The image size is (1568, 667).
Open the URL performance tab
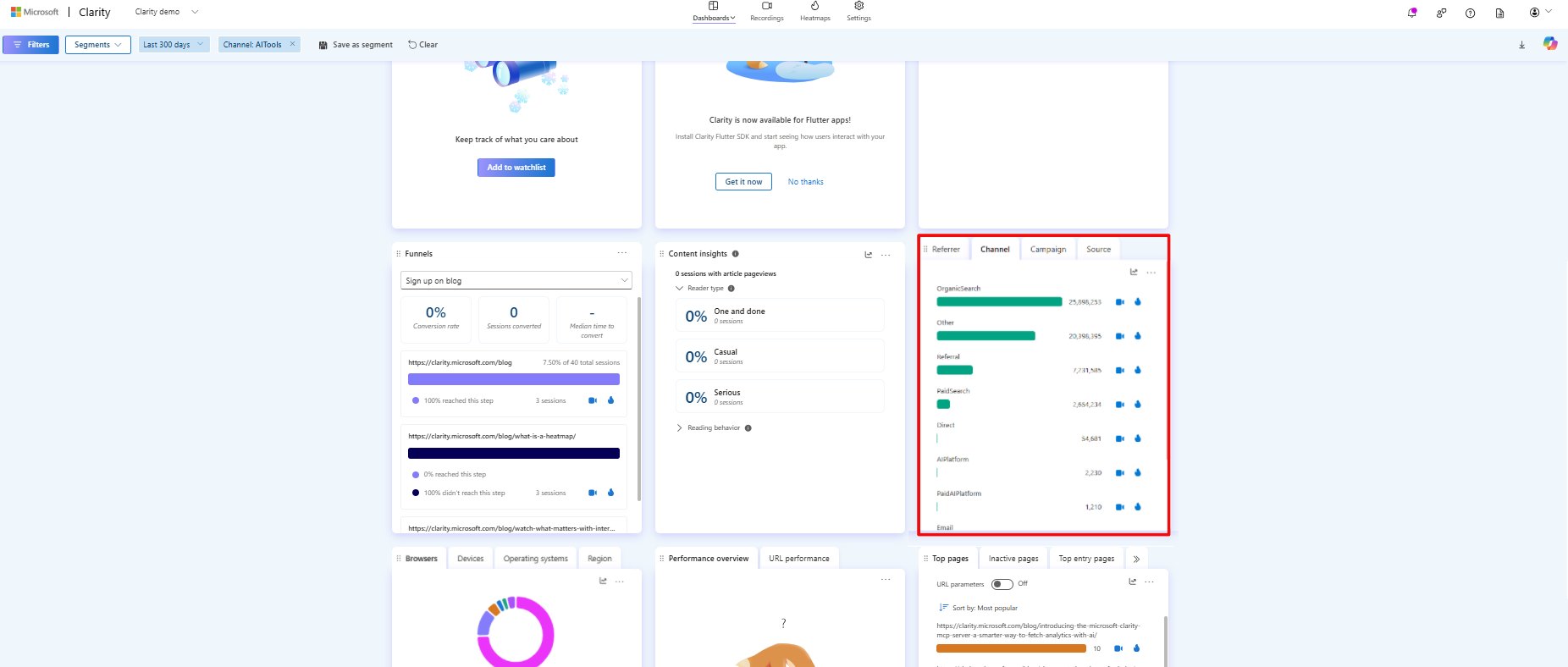click(799, 559)
